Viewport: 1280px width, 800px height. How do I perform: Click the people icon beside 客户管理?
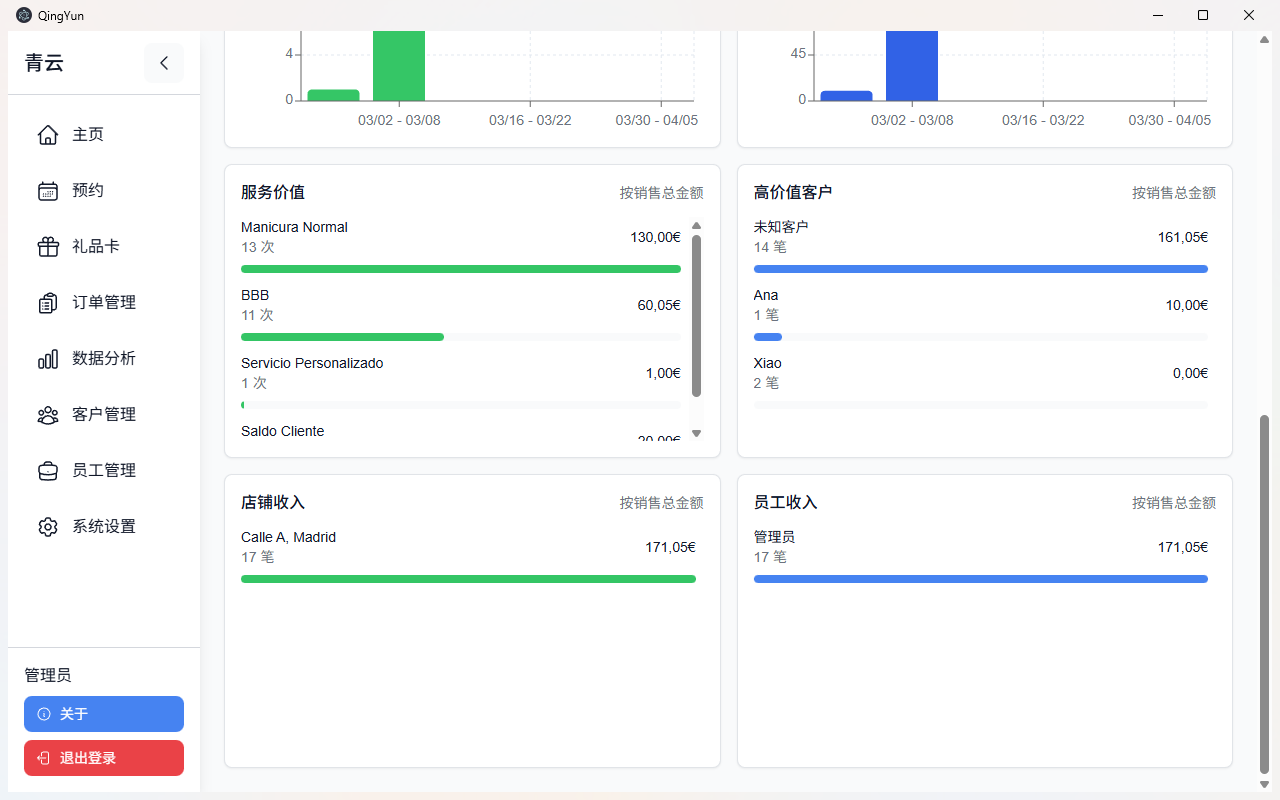click(48, 415)
